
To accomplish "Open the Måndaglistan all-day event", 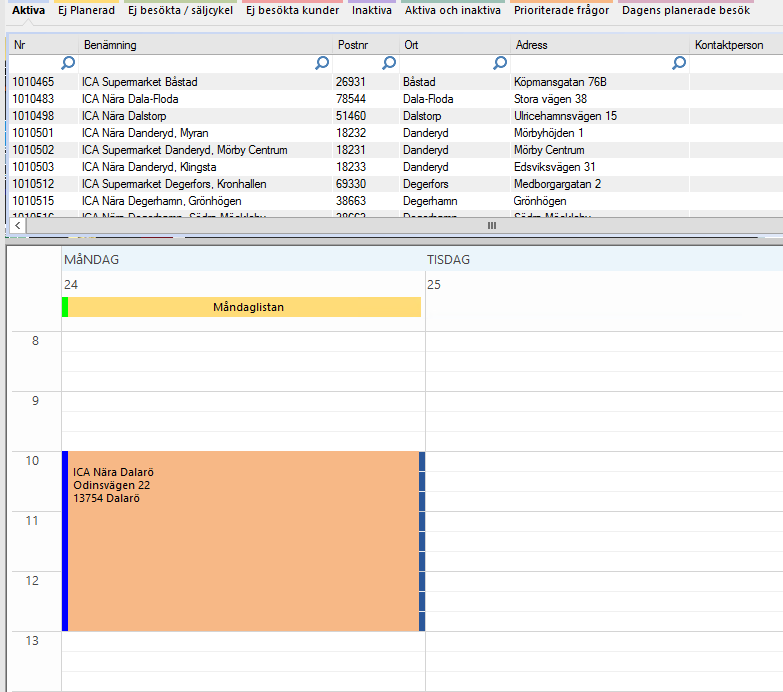I will tap(242, 307).
